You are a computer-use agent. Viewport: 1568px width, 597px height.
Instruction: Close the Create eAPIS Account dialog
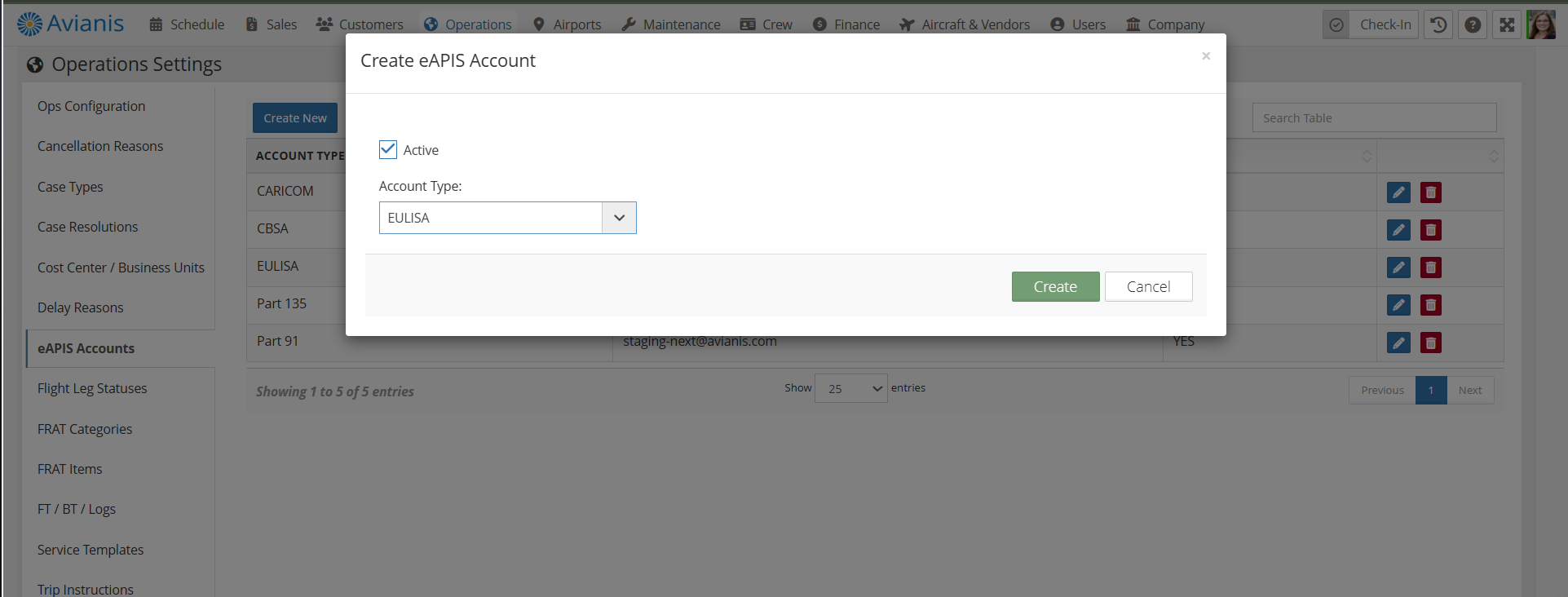1205,56
